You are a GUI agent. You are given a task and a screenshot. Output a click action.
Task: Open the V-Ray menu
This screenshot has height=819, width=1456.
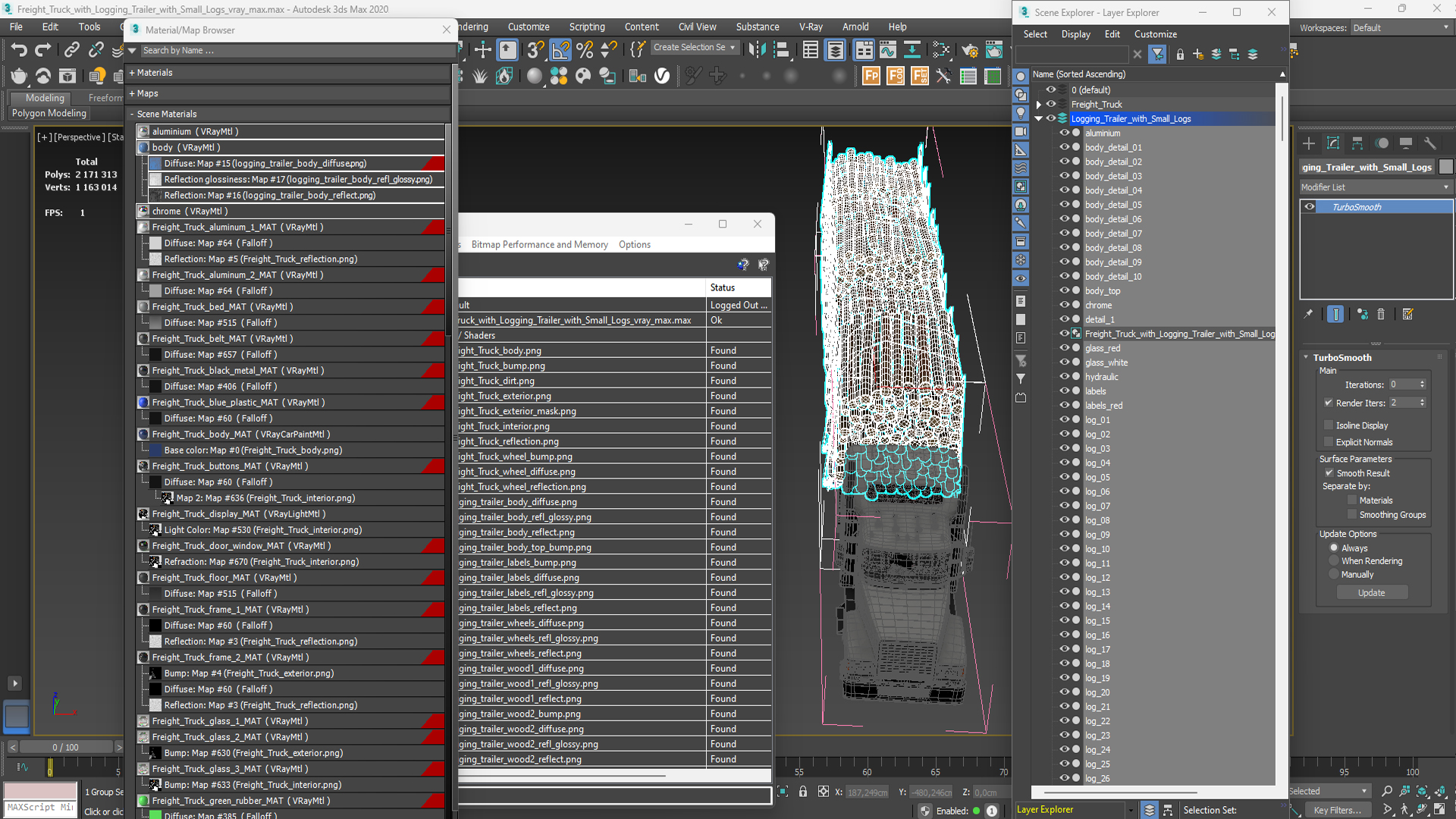(x=811, y=27)
